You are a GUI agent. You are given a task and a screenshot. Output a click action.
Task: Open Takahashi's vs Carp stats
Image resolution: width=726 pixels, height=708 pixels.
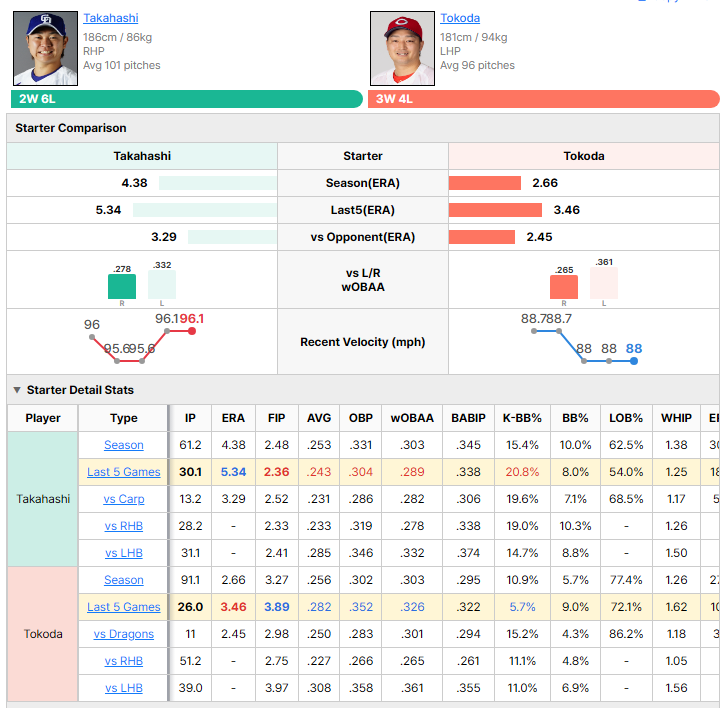124,499
